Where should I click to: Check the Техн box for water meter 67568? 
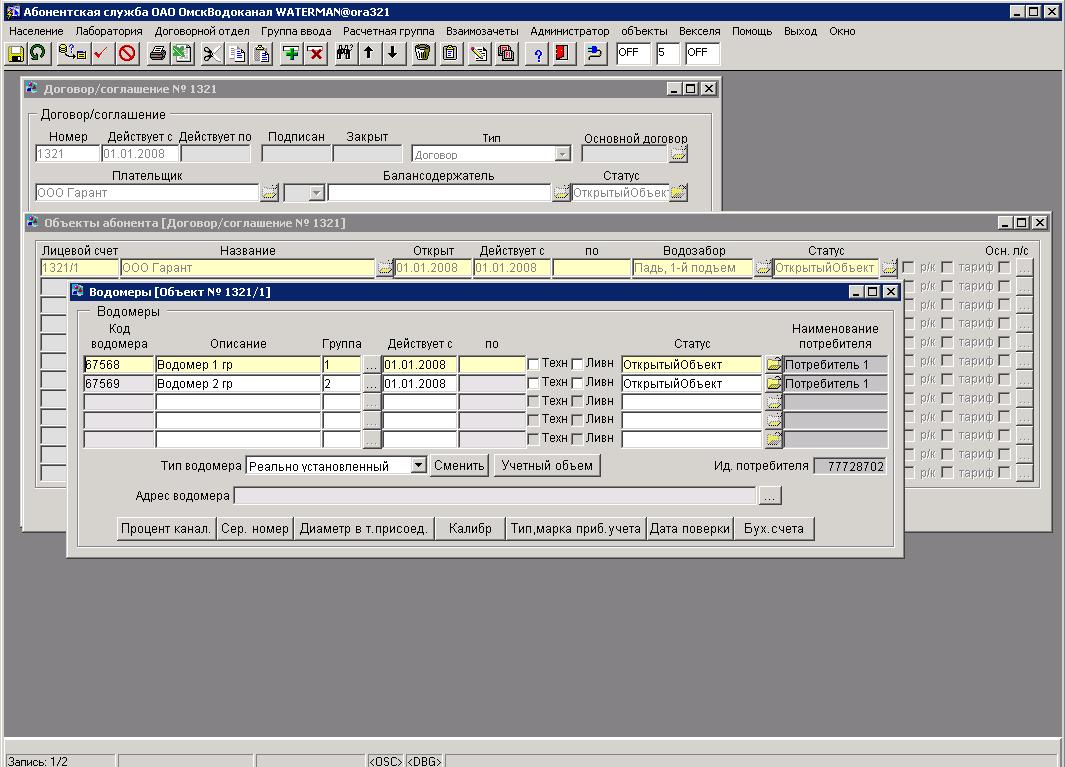534,365
